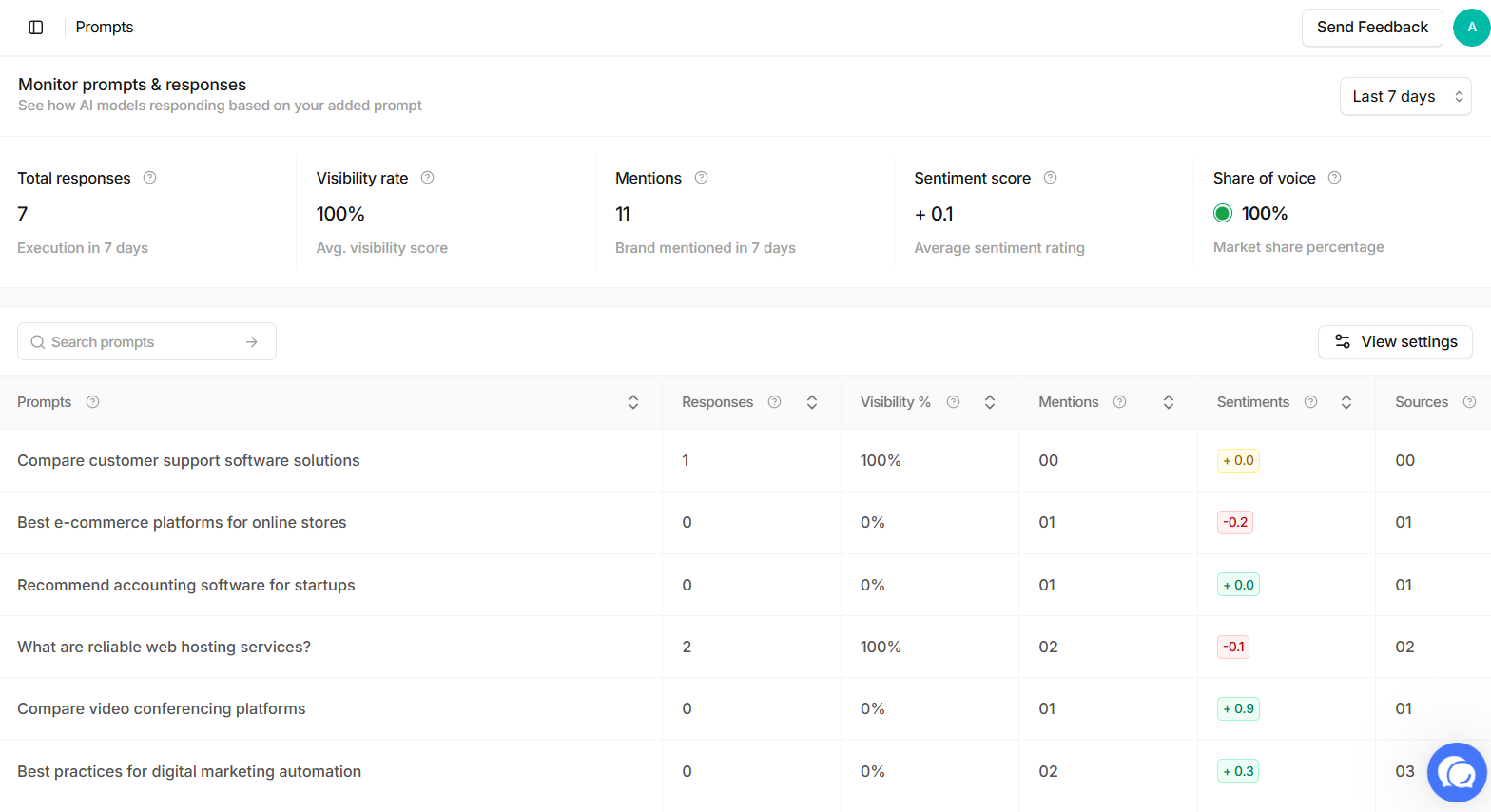
Task: Select the green Share of voice indicator
Action: 1223,214
